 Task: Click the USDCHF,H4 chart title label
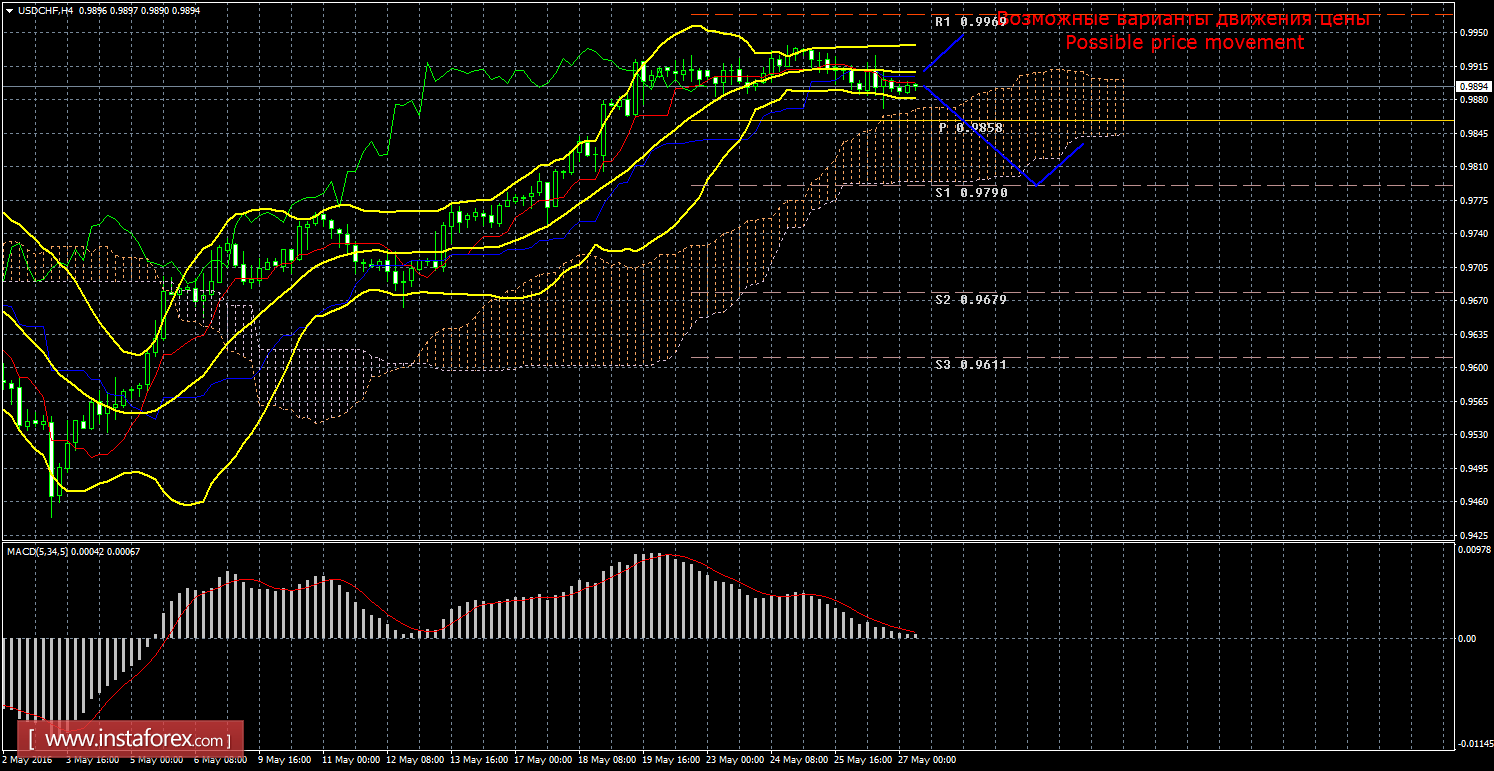36,8
